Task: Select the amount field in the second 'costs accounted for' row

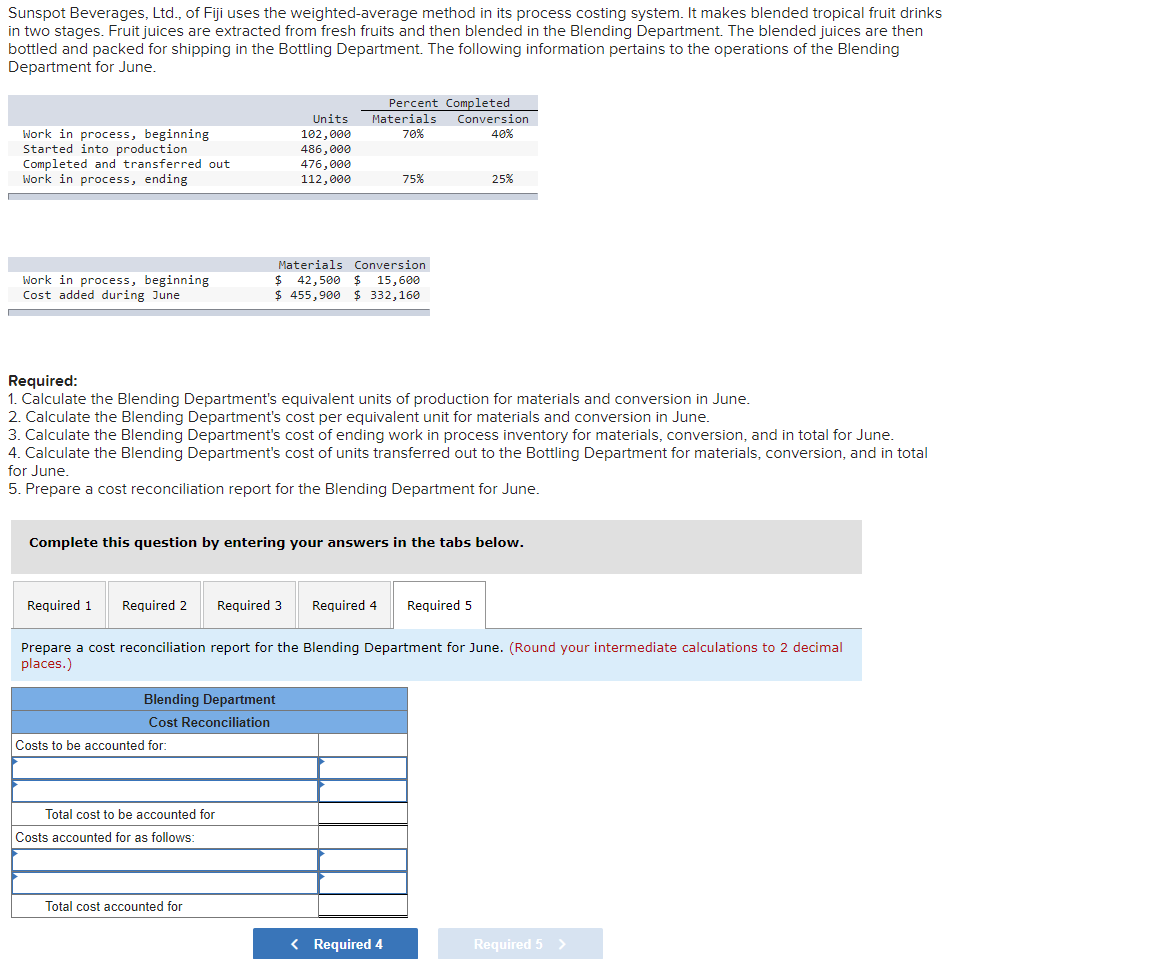Action: point(362,883)
